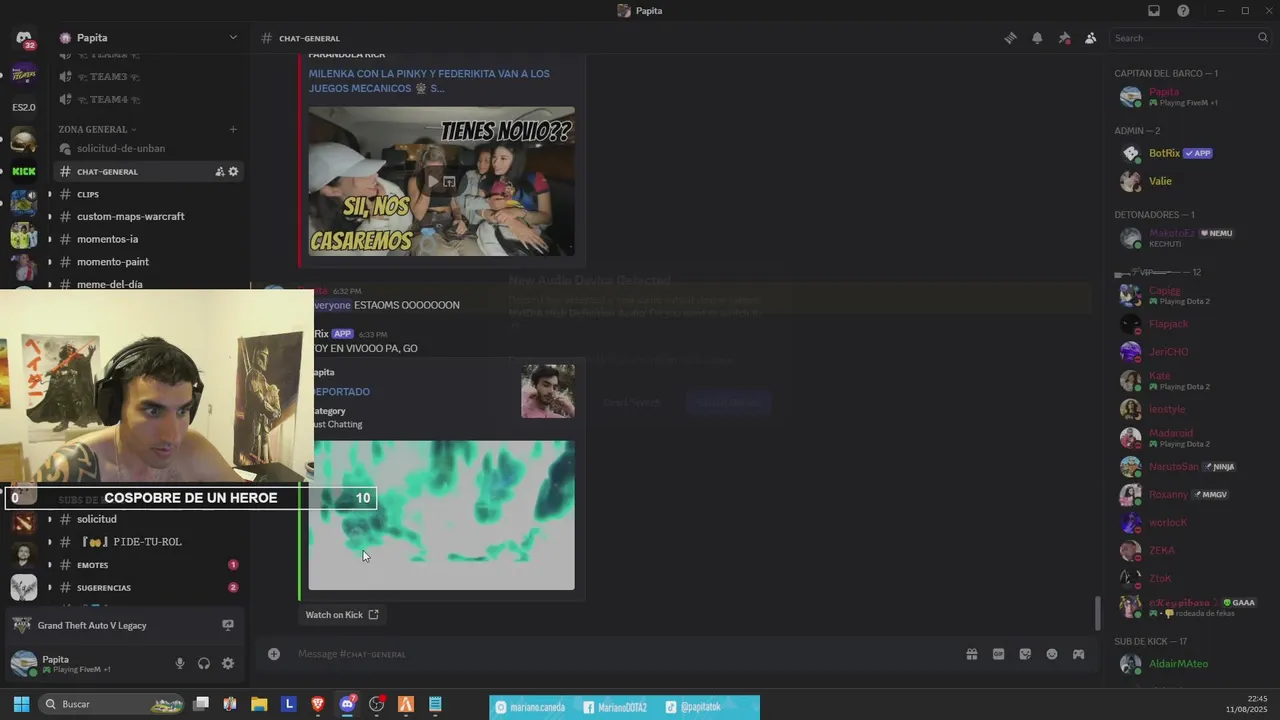Expand threads of emotes channel
1280x720 pixels.
pyautogui.click(x=49, y=565)
